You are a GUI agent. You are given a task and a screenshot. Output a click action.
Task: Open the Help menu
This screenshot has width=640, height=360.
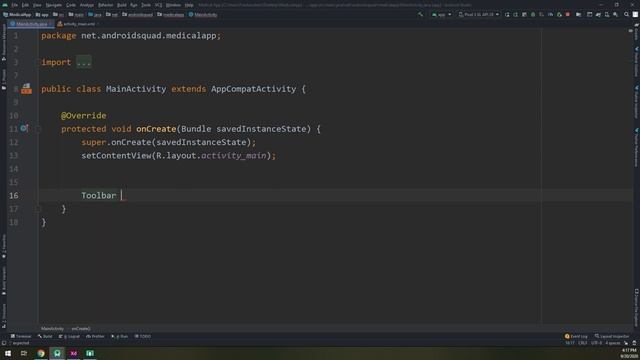pyautogui.click(x=189, y=5)
